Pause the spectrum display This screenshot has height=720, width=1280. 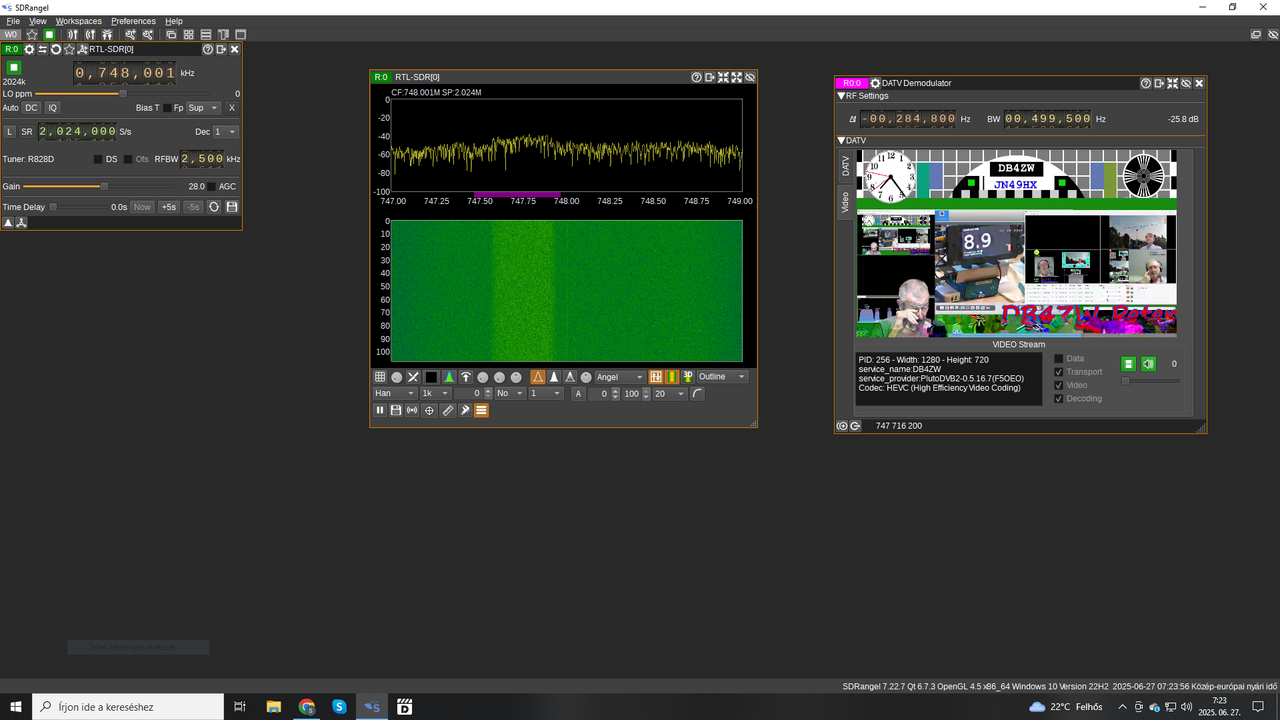click(380, 410)
